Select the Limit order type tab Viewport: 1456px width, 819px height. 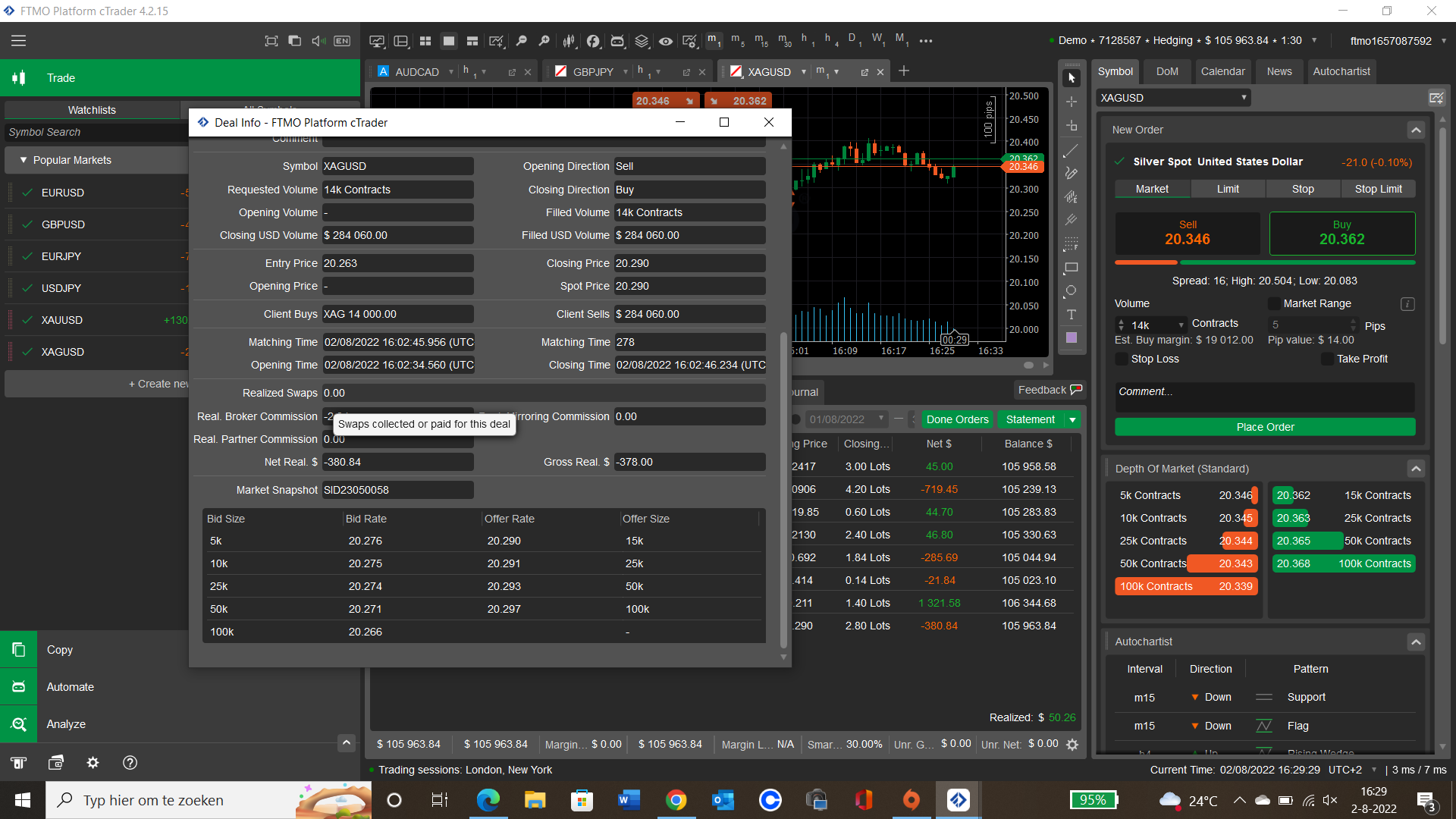pyautogui.click(x=1228, y=190)
